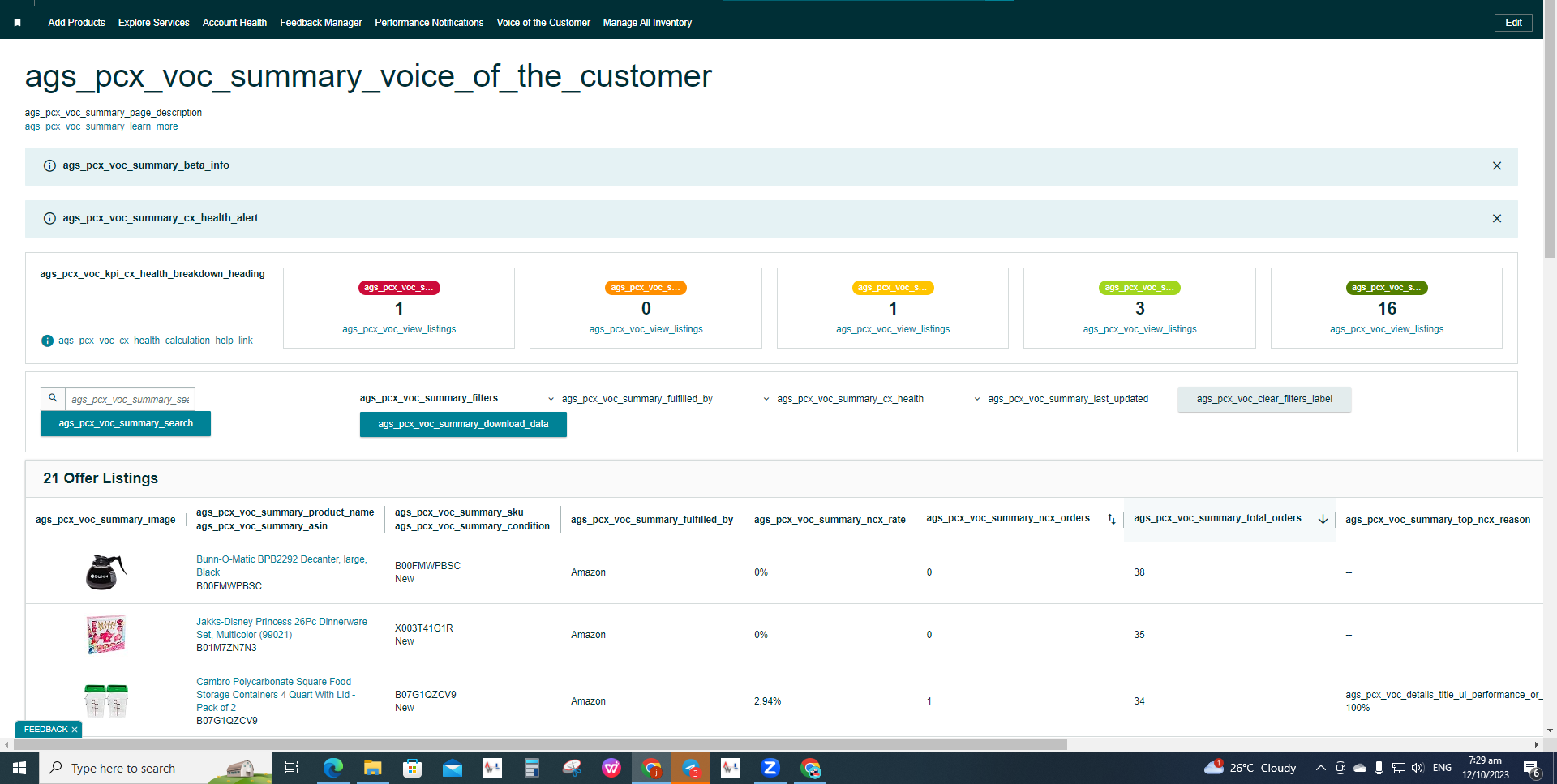The height and width of the screenshot is (784, 1557).
Task: View listings in the card with count 16
Action: click(x=1387, y=329)
